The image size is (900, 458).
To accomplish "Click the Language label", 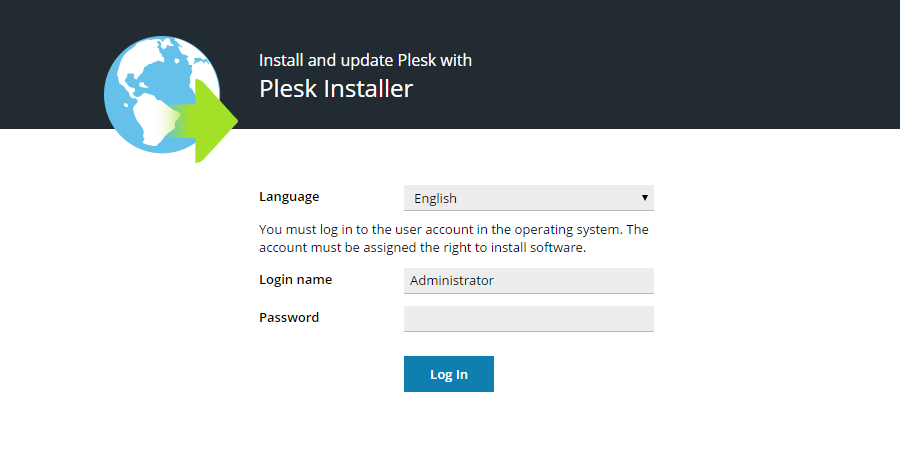I will pos(289,197).
